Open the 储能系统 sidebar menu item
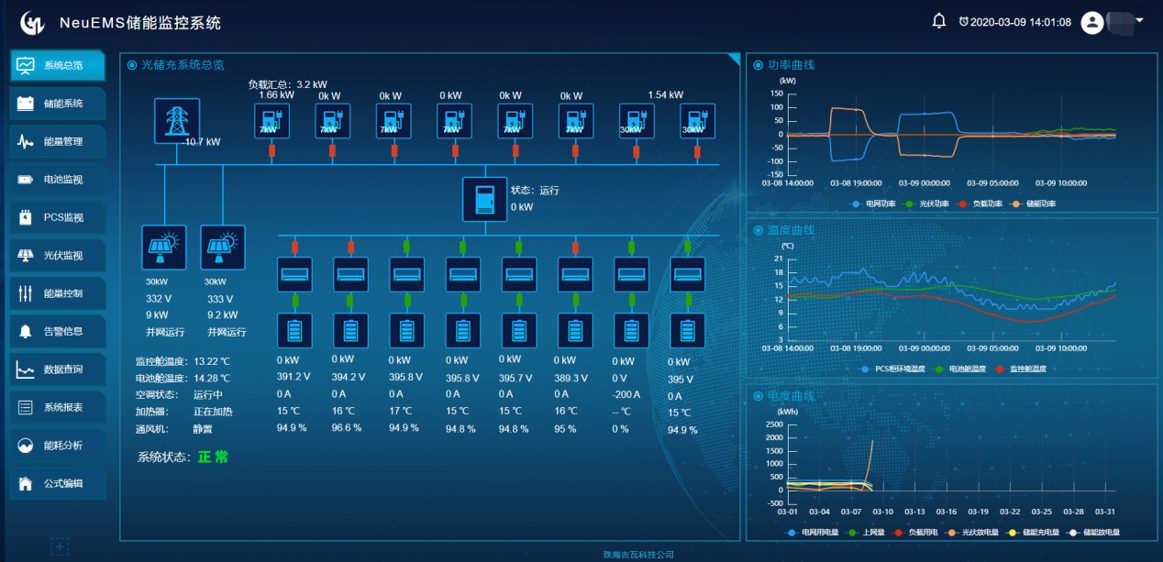The image size is (1163, 562). (58, 104)
